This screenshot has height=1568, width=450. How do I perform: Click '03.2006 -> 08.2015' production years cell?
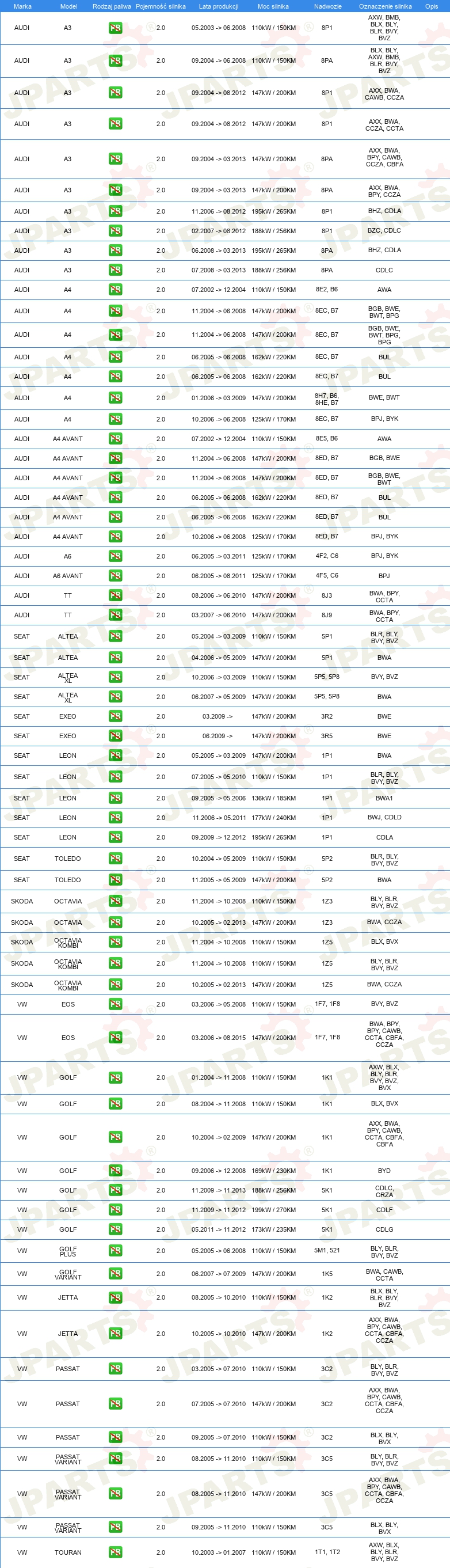(219, 1038)
